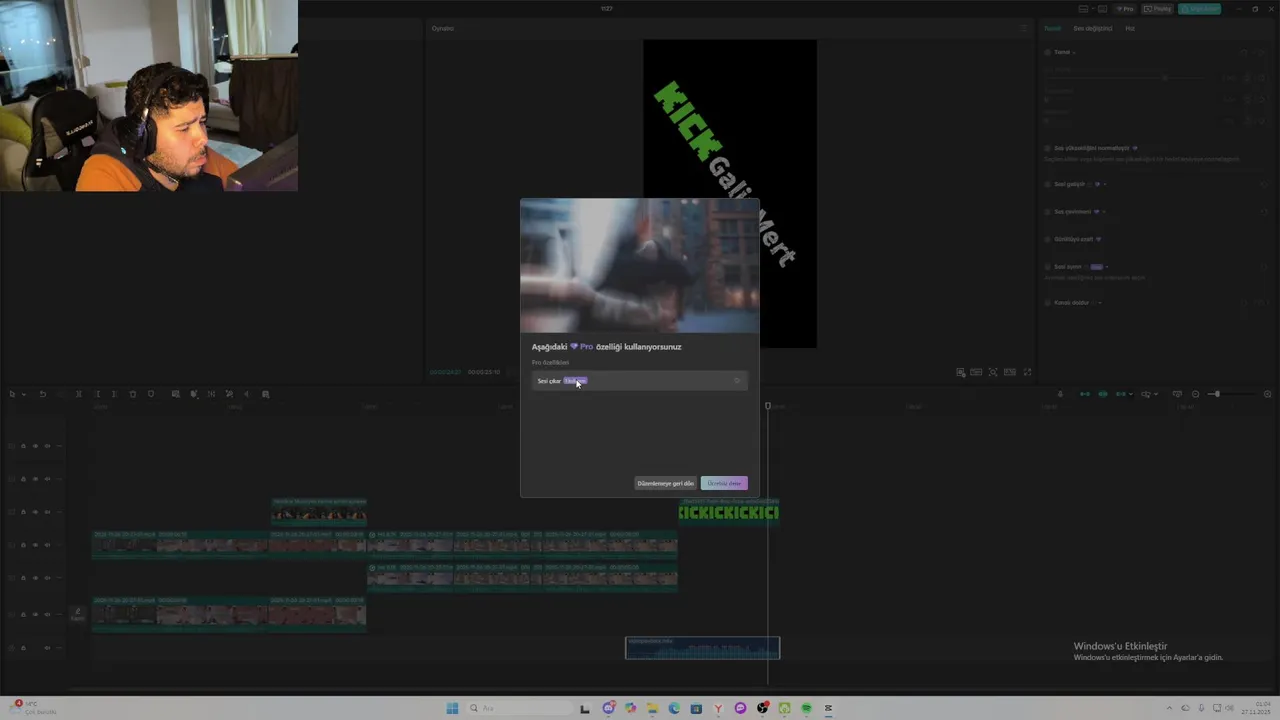Click the Pro button in title bar
The width and height of the screenshot is (1280, 720).
1126,9
